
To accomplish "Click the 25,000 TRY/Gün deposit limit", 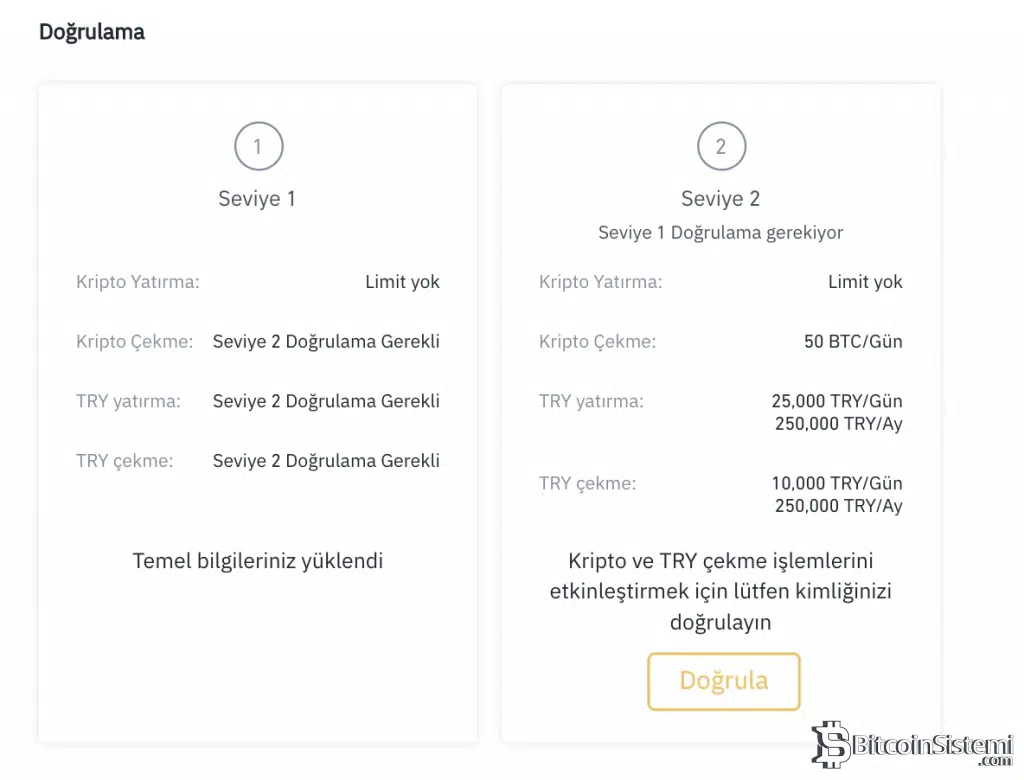I will tap(837, 401).
